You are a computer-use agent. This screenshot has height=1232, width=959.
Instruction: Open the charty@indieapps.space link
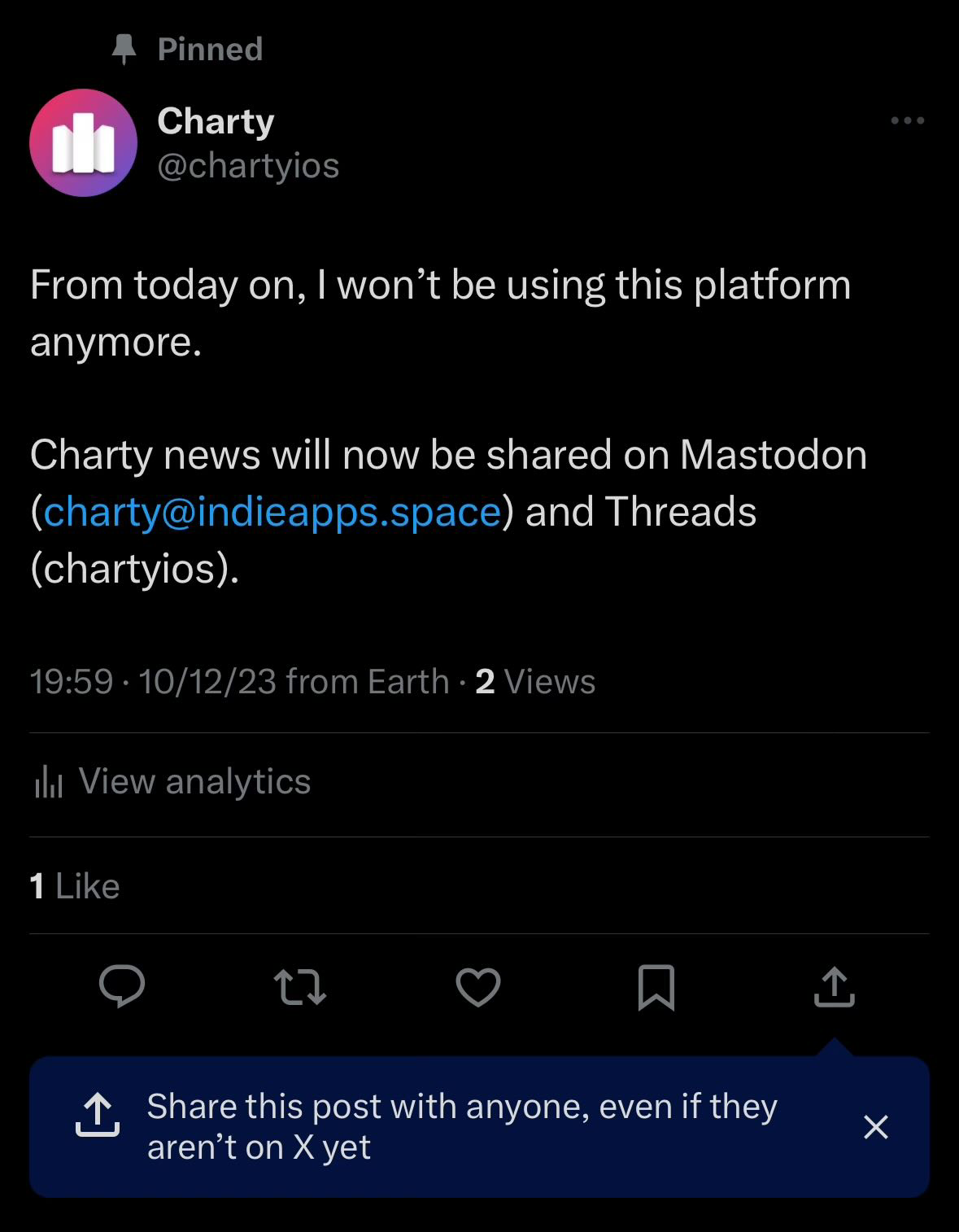tap(272, 512)
